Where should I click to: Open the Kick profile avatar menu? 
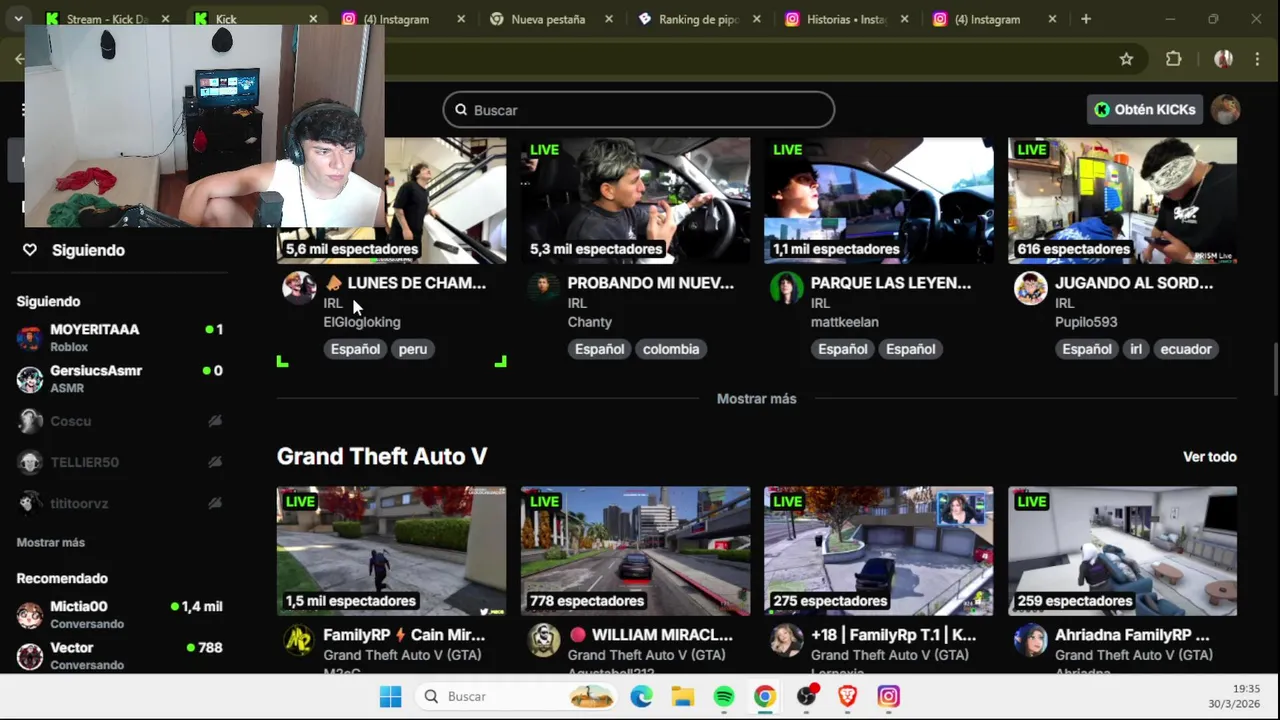point(1225,110)
